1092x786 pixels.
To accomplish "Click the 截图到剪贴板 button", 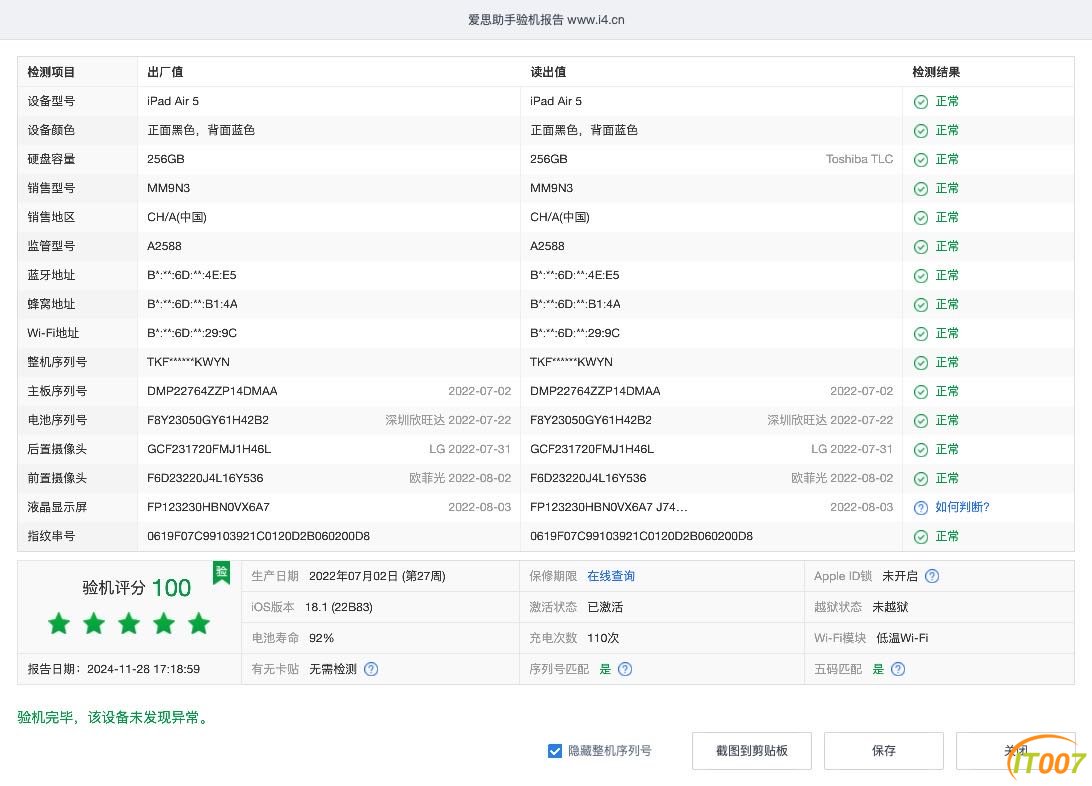I will click(751, 750).
